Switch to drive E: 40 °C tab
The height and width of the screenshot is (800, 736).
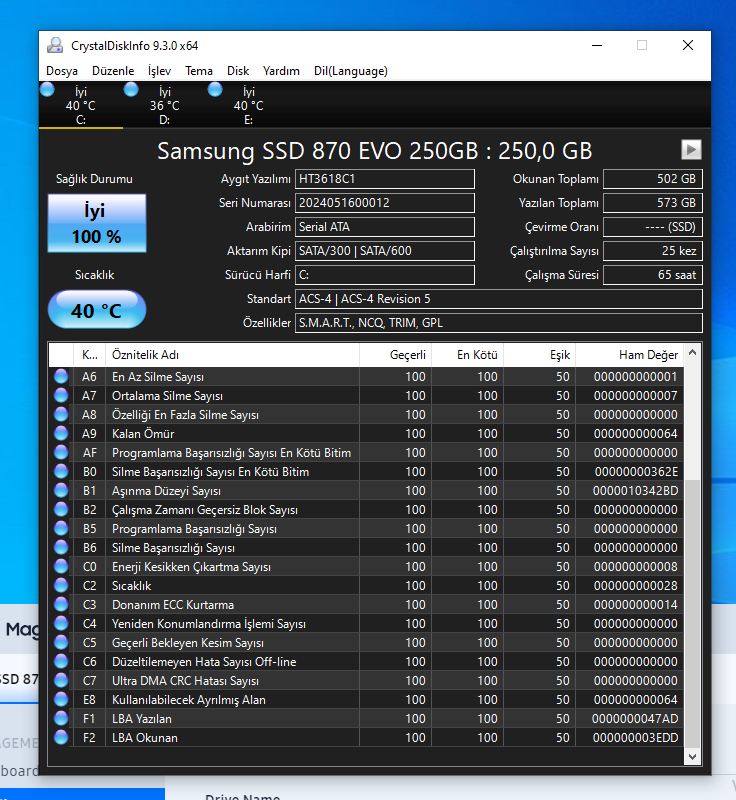click(x=248, y=105)
